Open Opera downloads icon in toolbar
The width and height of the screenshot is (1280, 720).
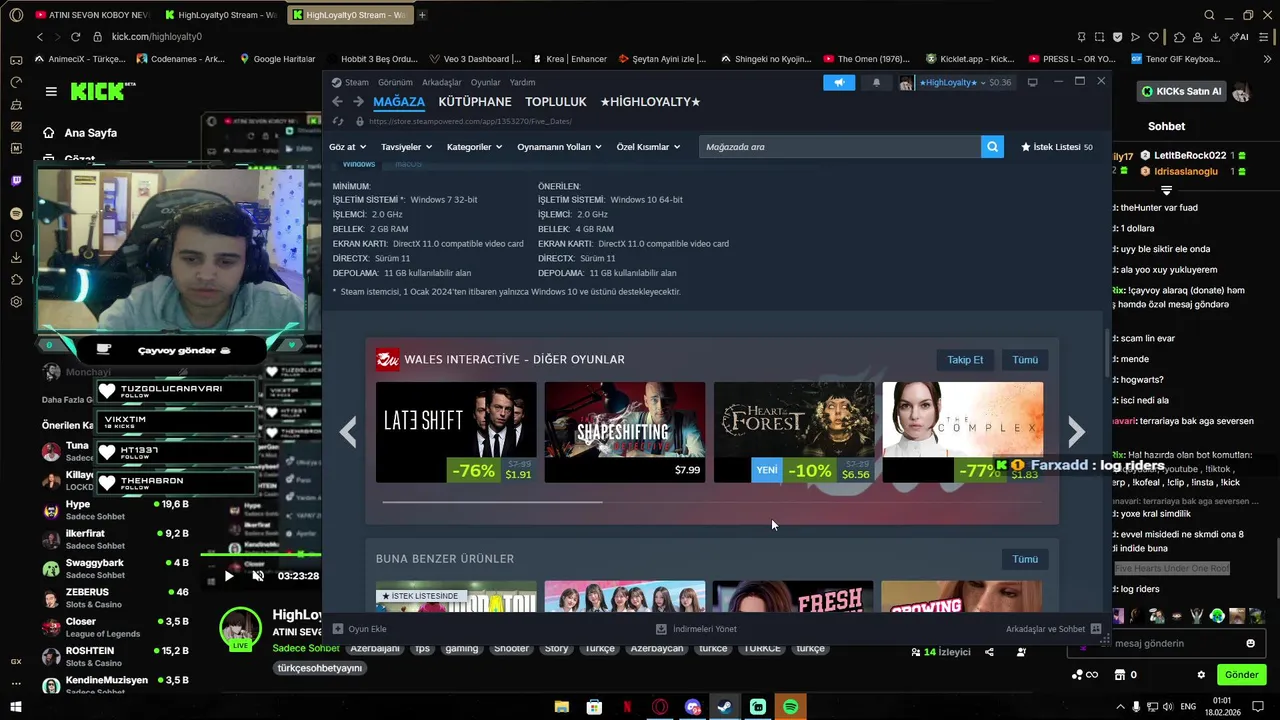pos(1215,37)
